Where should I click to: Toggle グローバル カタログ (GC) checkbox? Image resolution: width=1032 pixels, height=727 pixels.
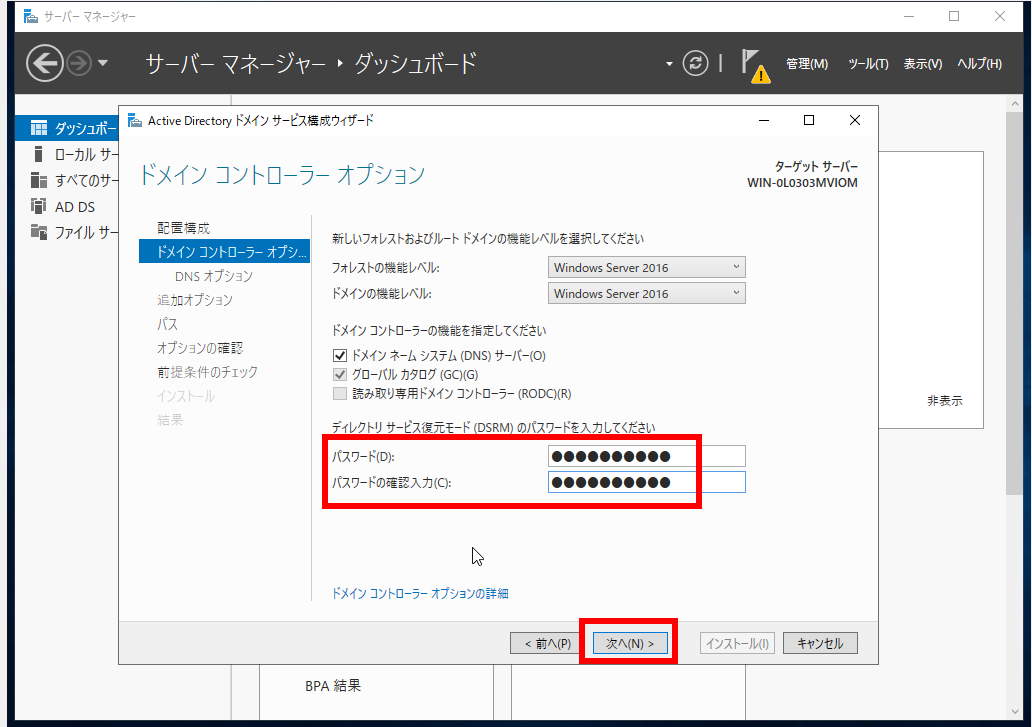point(340,375)
